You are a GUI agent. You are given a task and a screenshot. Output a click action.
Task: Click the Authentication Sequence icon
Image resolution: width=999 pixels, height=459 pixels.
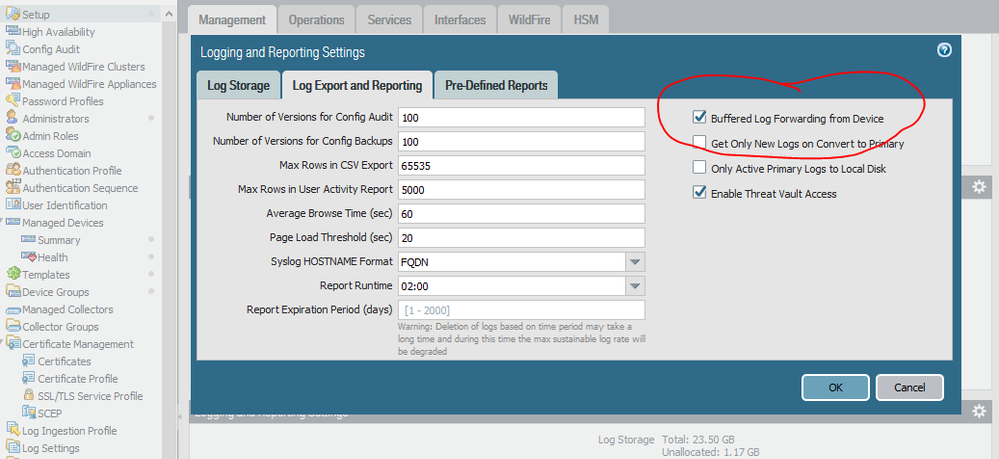[x=13, y=187]
